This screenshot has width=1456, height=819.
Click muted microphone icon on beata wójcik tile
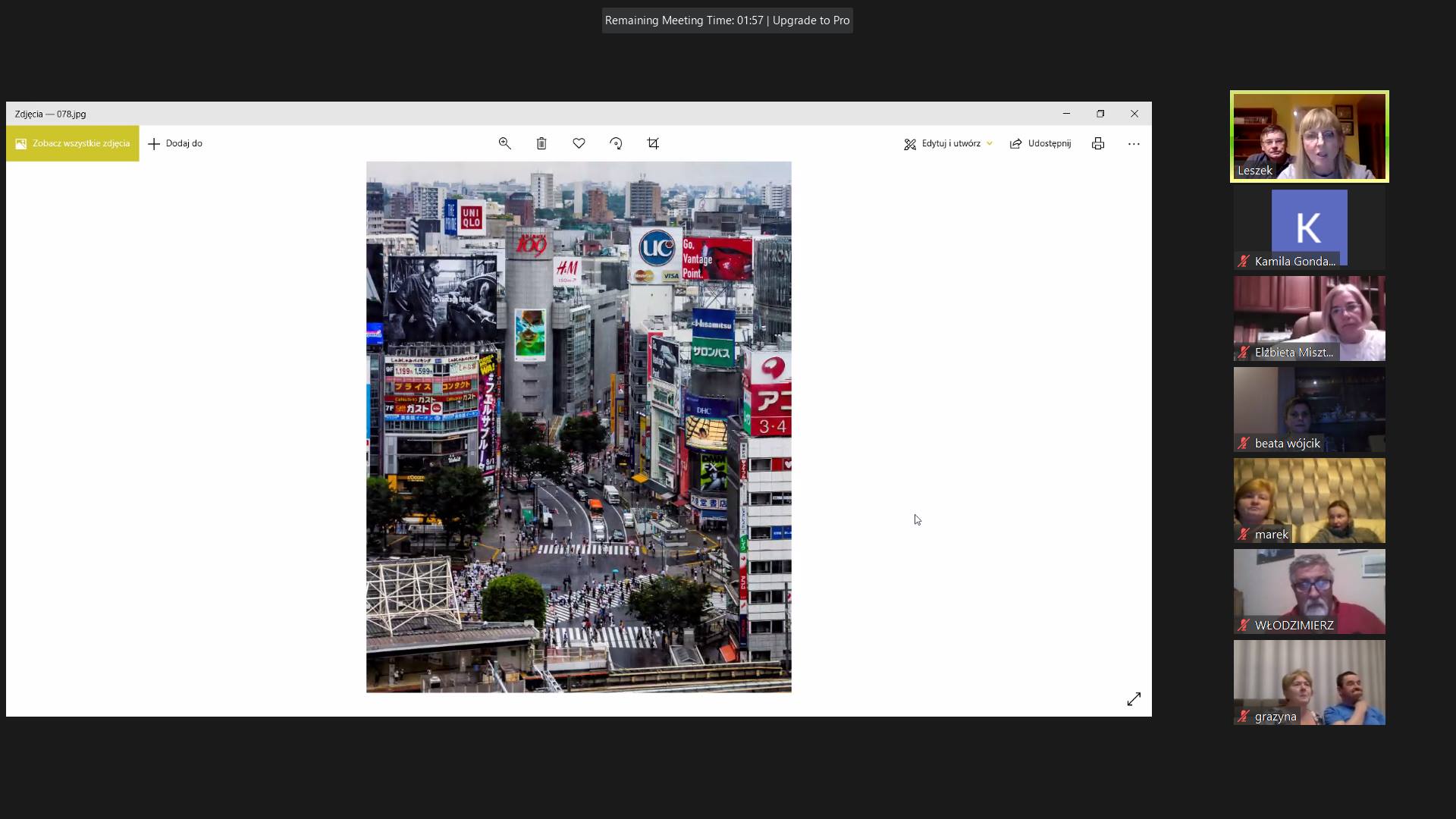pyautogui.click(x=1244, y=444)
